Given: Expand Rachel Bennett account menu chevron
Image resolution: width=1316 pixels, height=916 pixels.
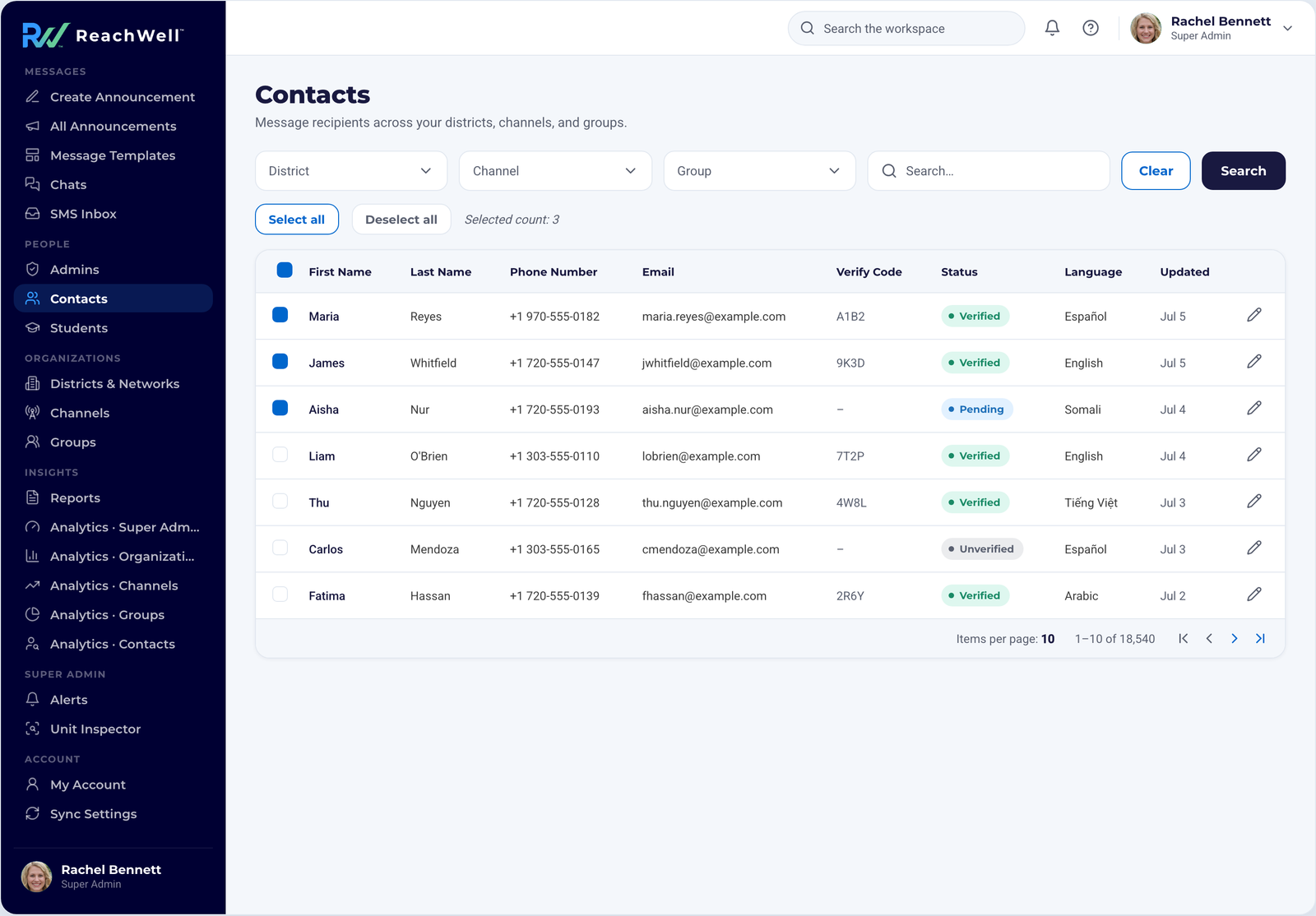Looking at the screenshot, I should (1288, 28).
